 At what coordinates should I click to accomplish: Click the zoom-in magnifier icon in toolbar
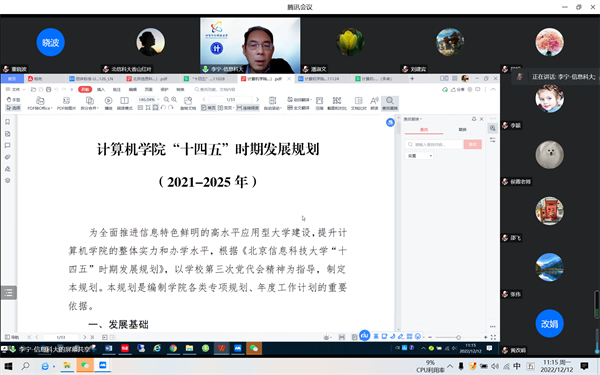pyautogui.click(x=174, y=99)
